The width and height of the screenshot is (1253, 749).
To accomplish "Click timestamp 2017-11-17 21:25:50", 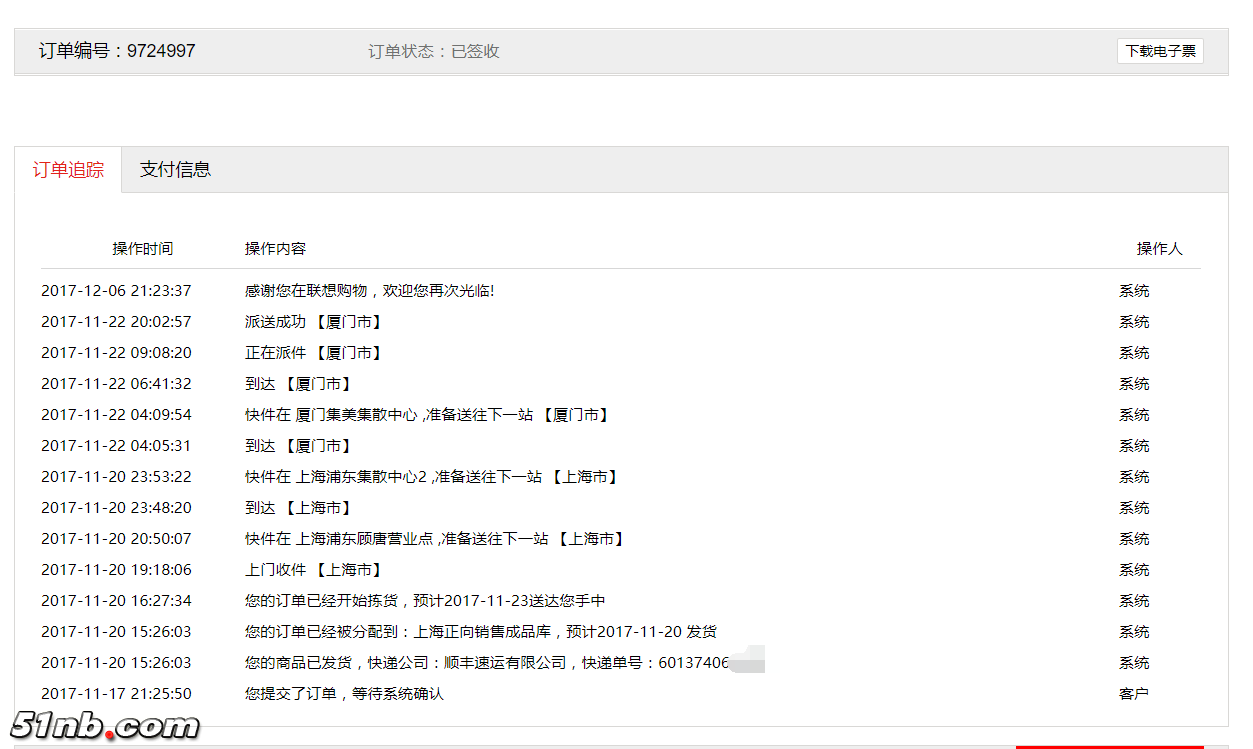I will coord(116,694).
